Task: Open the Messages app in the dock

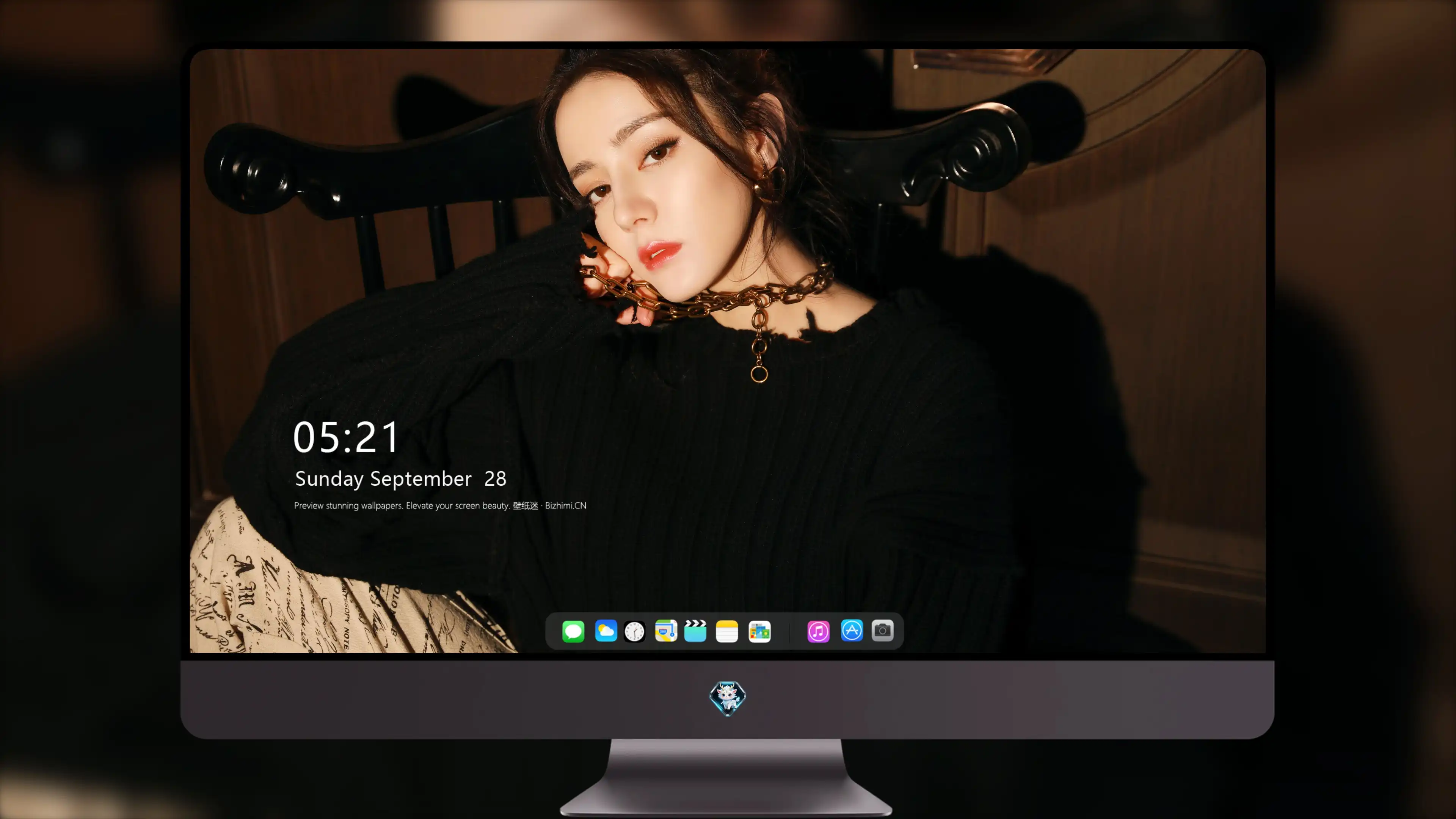Action: tap(573, 631)
